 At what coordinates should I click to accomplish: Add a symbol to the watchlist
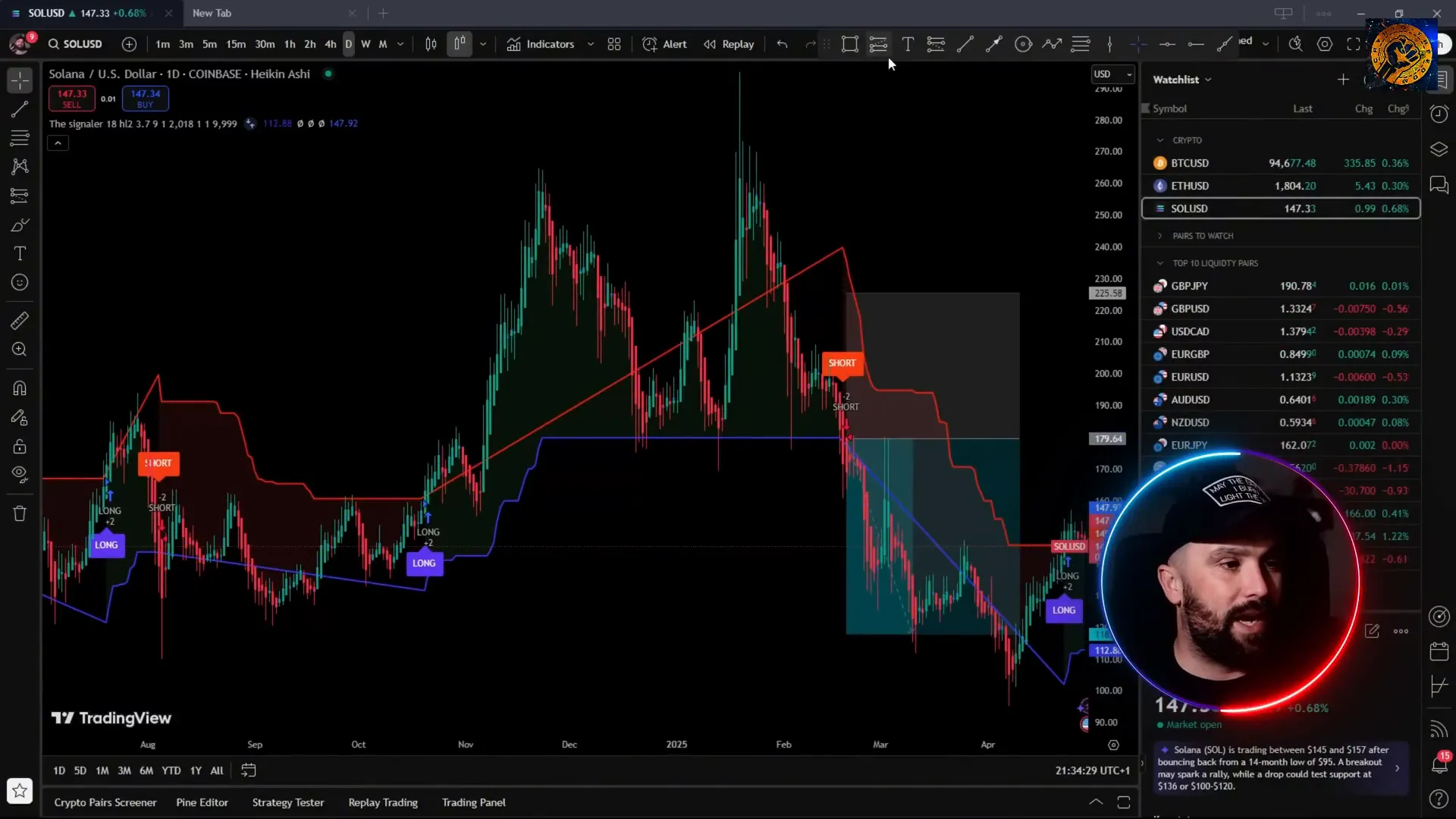tap(1343, 80)
